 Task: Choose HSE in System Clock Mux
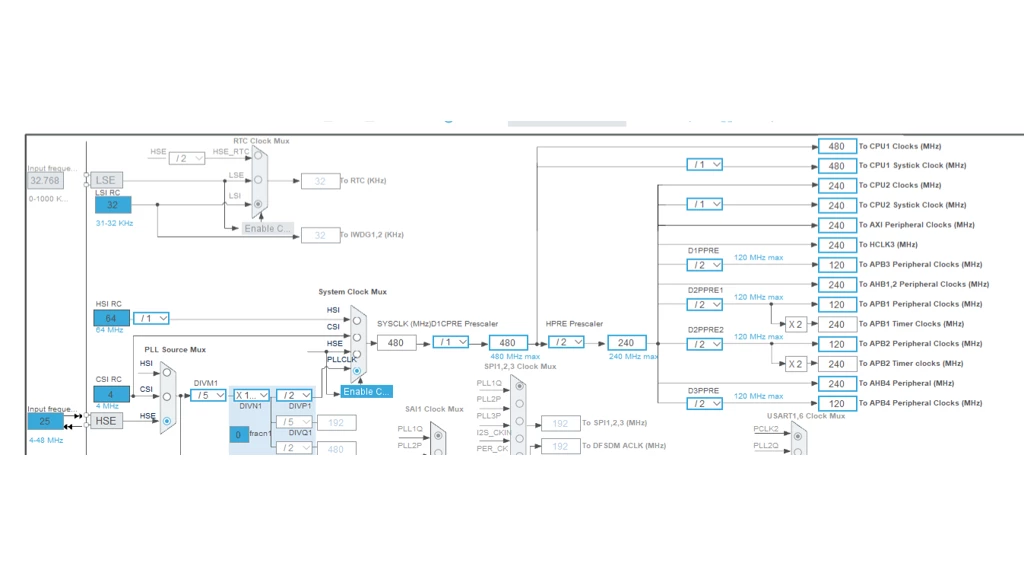pos(357,354)
